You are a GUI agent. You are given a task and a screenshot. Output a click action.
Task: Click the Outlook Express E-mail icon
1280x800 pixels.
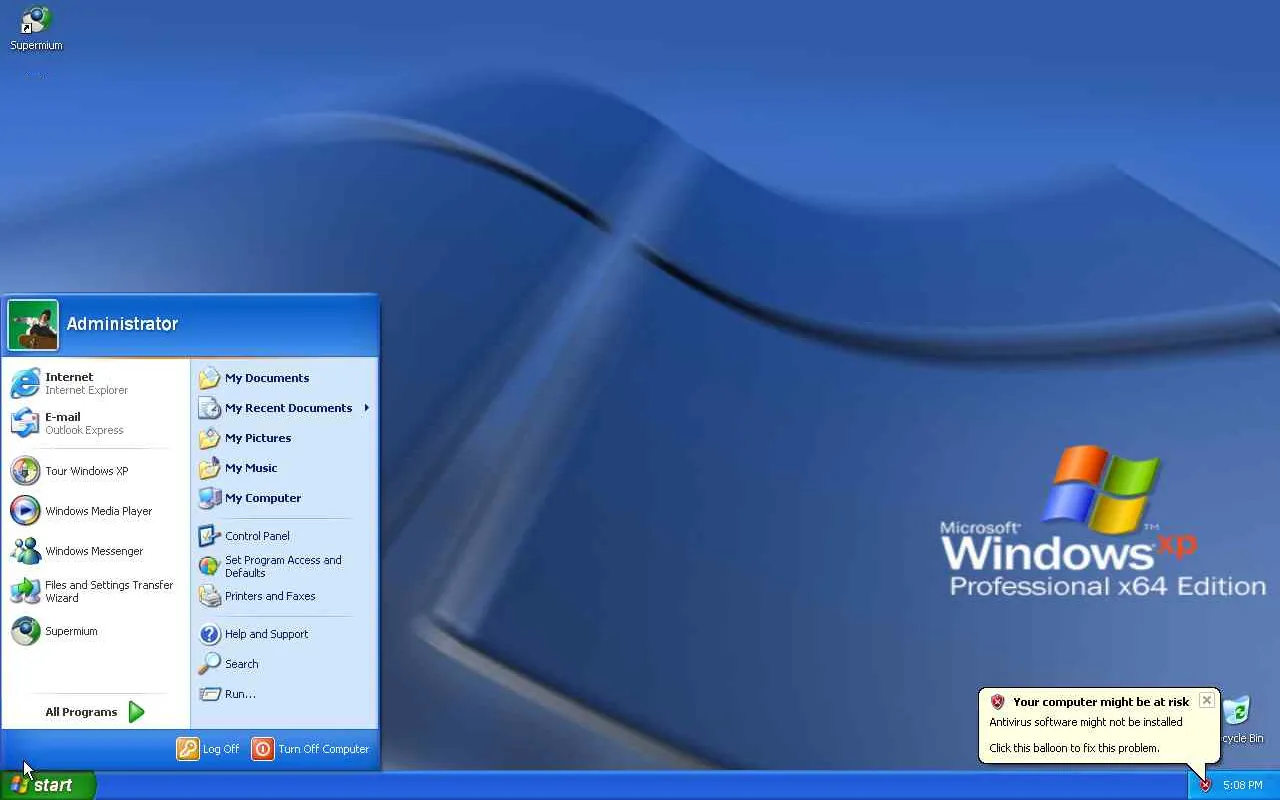[x=25, y=423]
